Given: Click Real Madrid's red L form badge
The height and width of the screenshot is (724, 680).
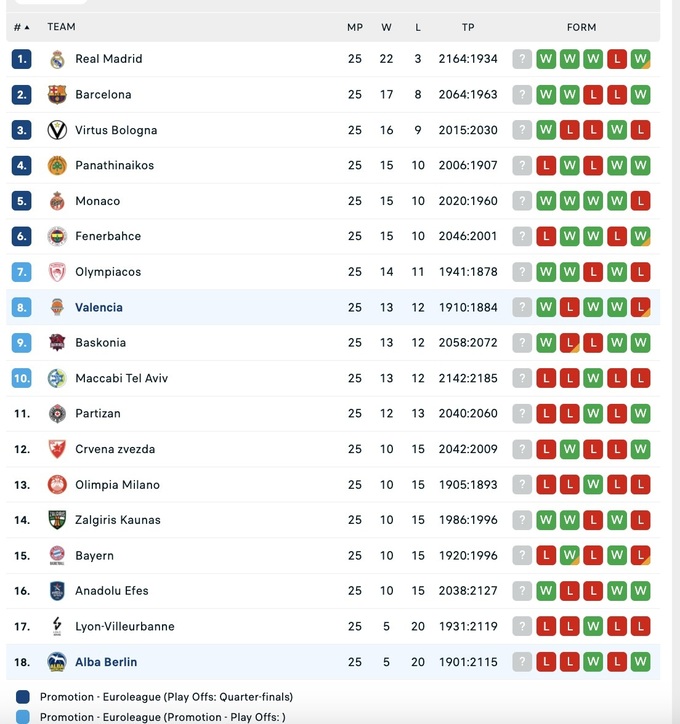Looking at the screenshot, I should (617, 59).
